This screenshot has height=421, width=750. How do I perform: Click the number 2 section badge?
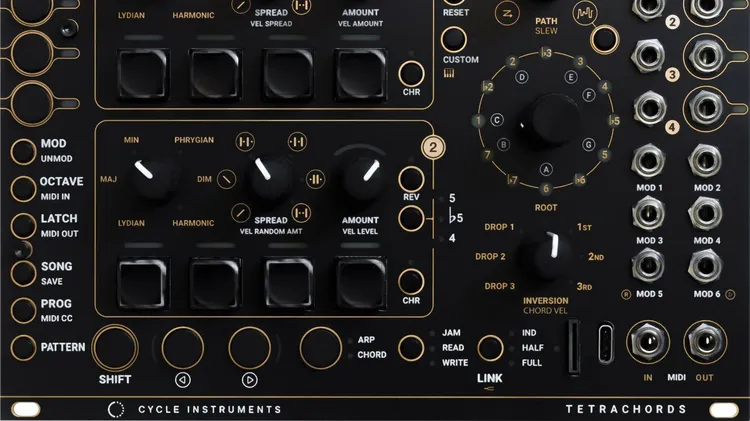(433, 147)
